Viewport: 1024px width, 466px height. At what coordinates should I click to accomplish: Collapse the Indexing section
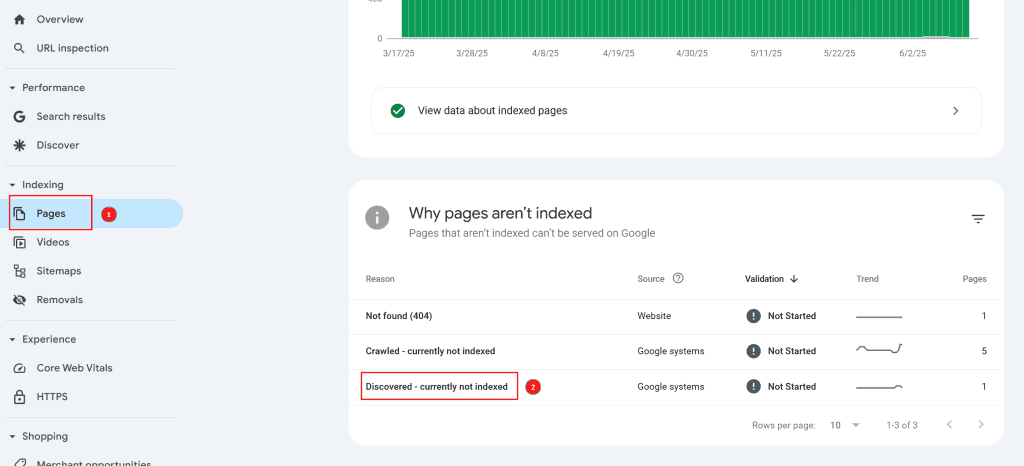pyautogui.click(x=12, y=185)
